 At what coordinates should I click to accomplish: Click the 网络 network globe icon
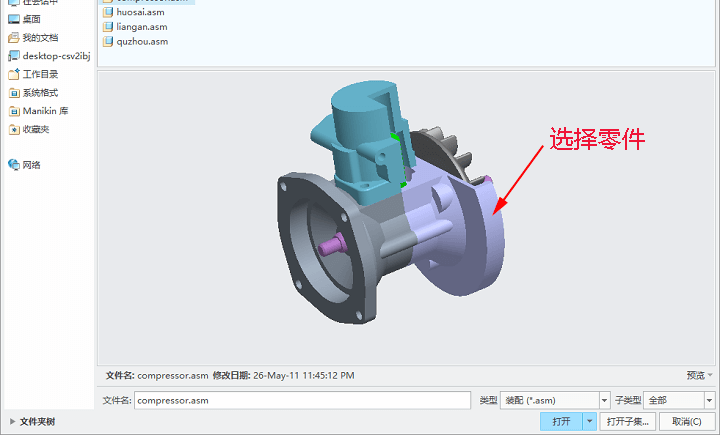click(x=14, y=164)
